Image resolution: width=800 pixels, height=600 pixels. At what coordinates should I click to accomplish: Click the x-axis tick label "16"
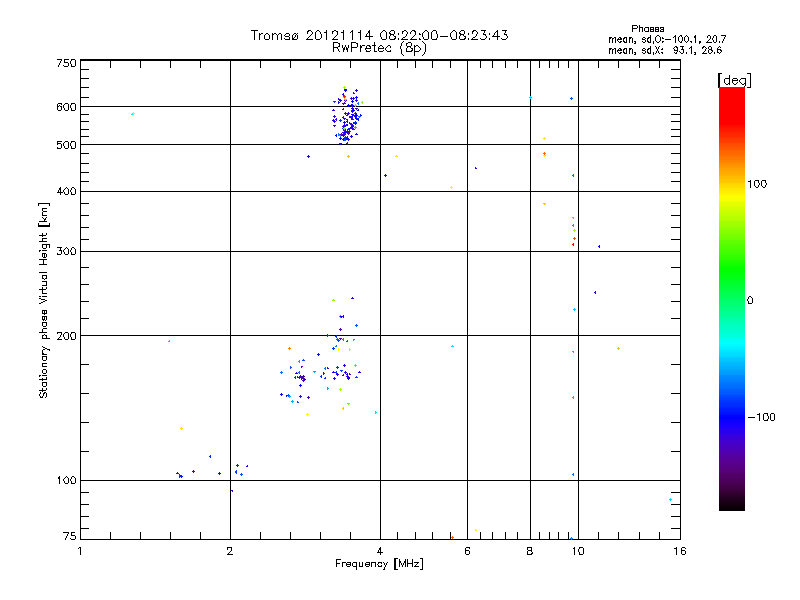tap(680, 551)
